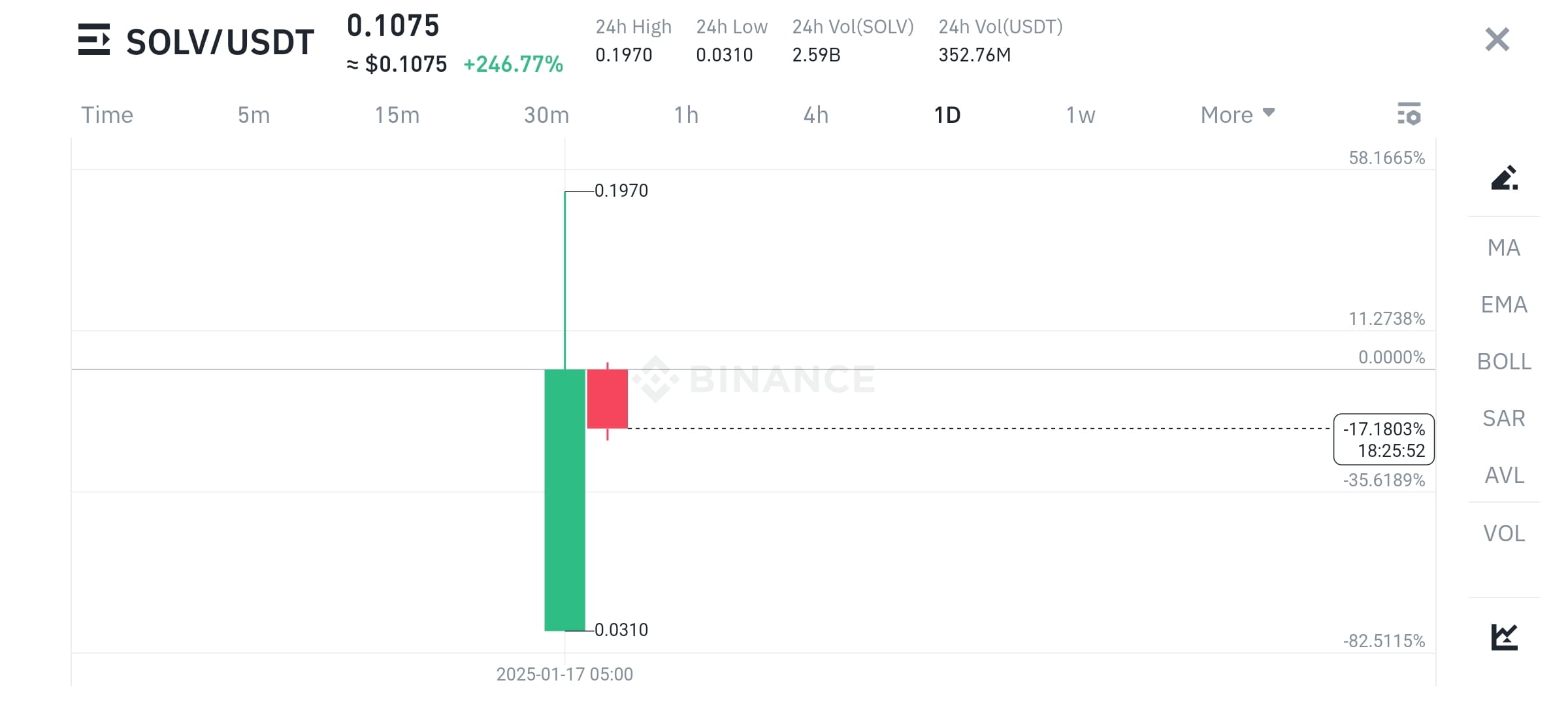Toggle the MA indicator

(x=1504, y=248)
